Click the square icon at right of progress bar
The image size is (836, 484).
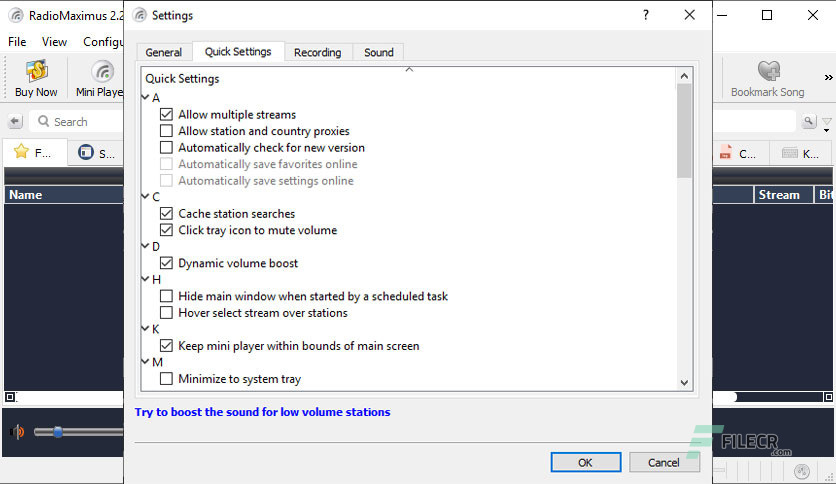point(828,397)
